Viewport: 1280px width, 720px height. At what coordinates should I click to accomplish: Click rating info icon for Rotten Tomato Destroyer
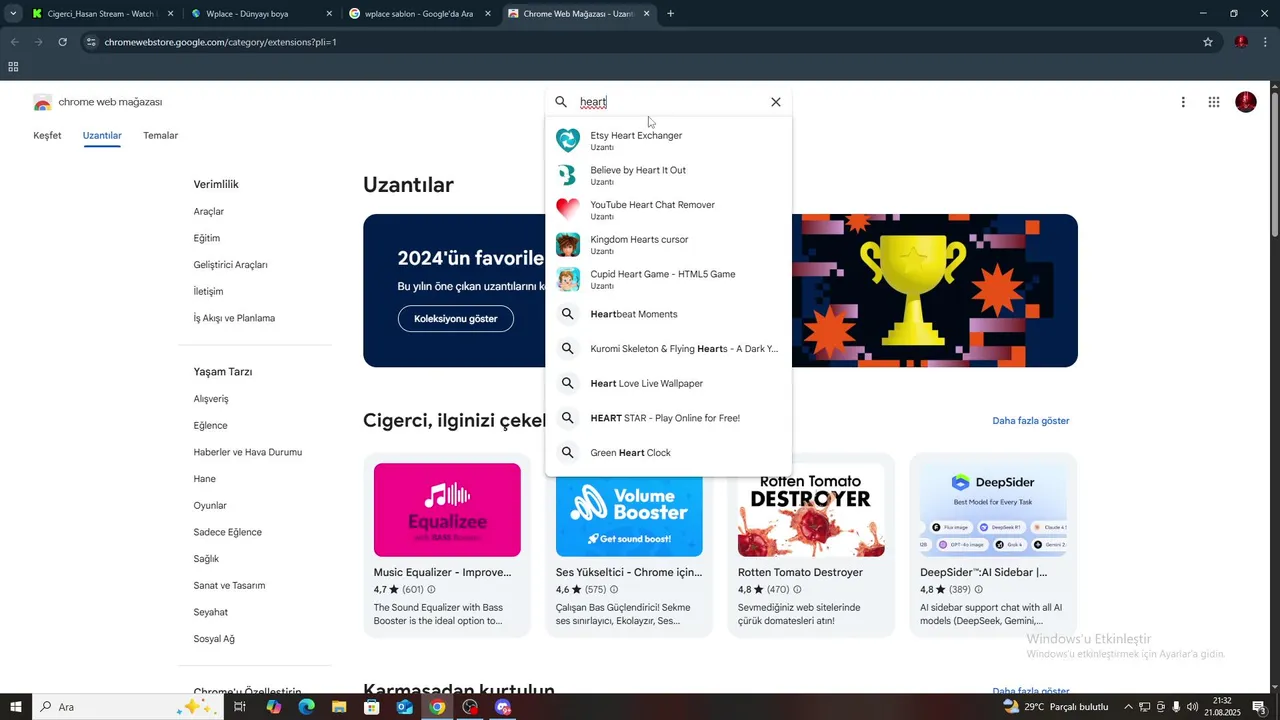point(797,590)
